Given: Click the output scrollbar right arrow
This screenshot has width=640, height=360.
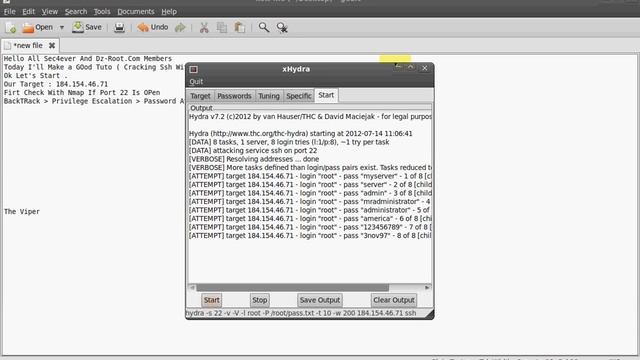Looking at the screenshot, I should (427, 288).
